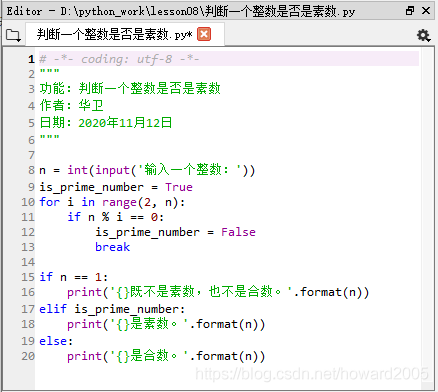Click the 'if n == 1:' line
This screenshot has width=438, height=392.
pos(73,277)
